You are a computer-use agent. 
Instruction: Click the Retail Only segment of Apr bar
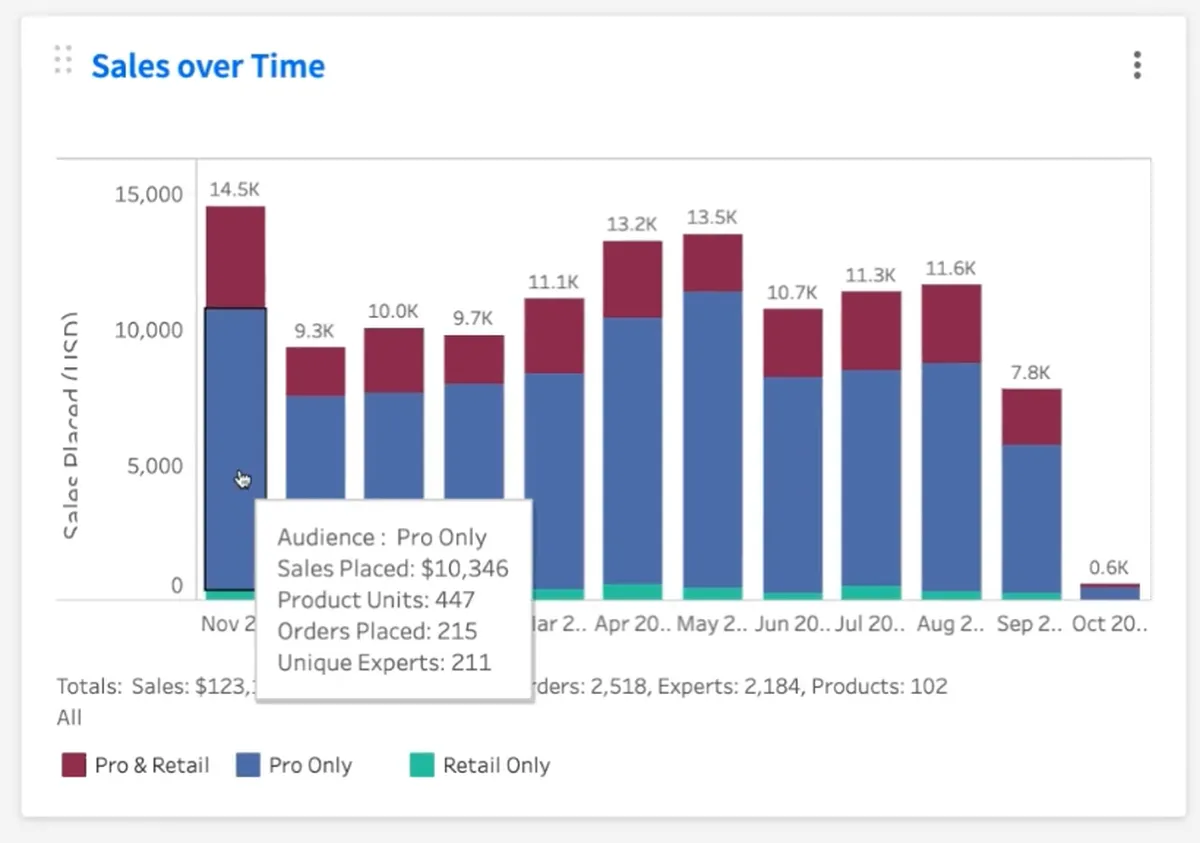click(632, 592)
